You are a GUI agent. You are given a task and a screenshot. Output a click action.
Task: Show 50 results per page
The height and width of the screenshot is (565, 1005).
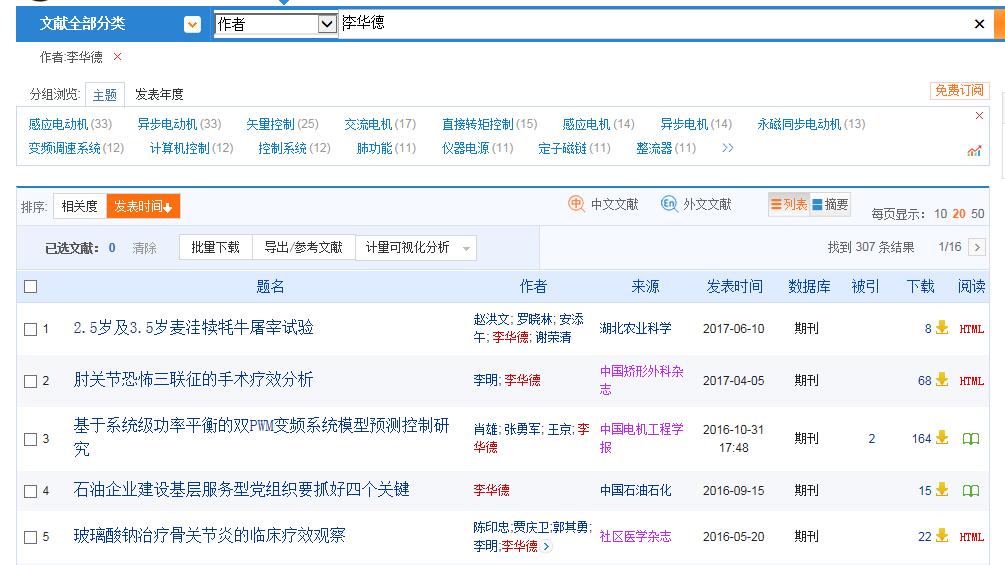(x=977, y=214)
